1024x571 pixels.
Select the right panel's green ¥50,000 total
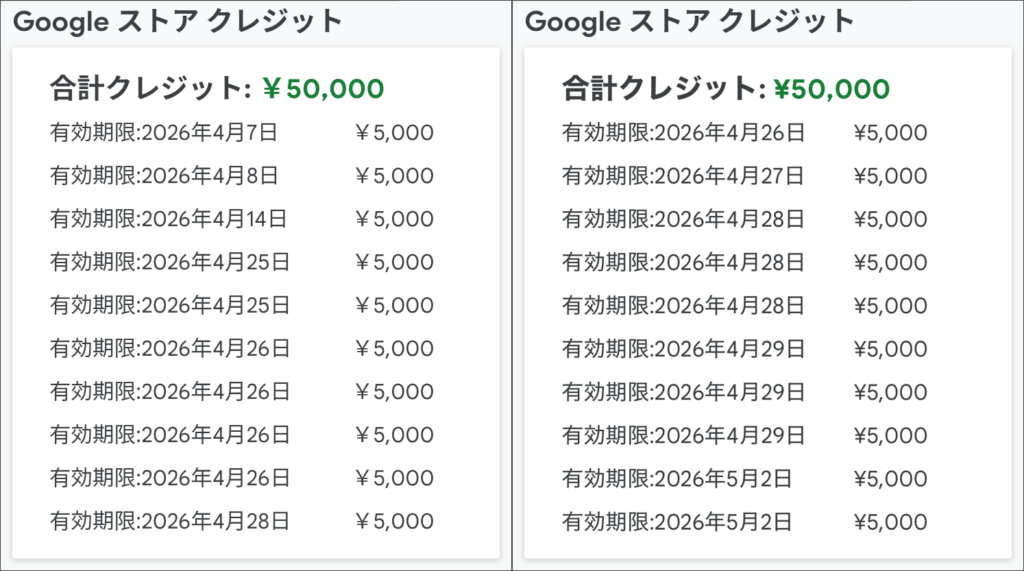pyautogui.click(x=831, y=89)
